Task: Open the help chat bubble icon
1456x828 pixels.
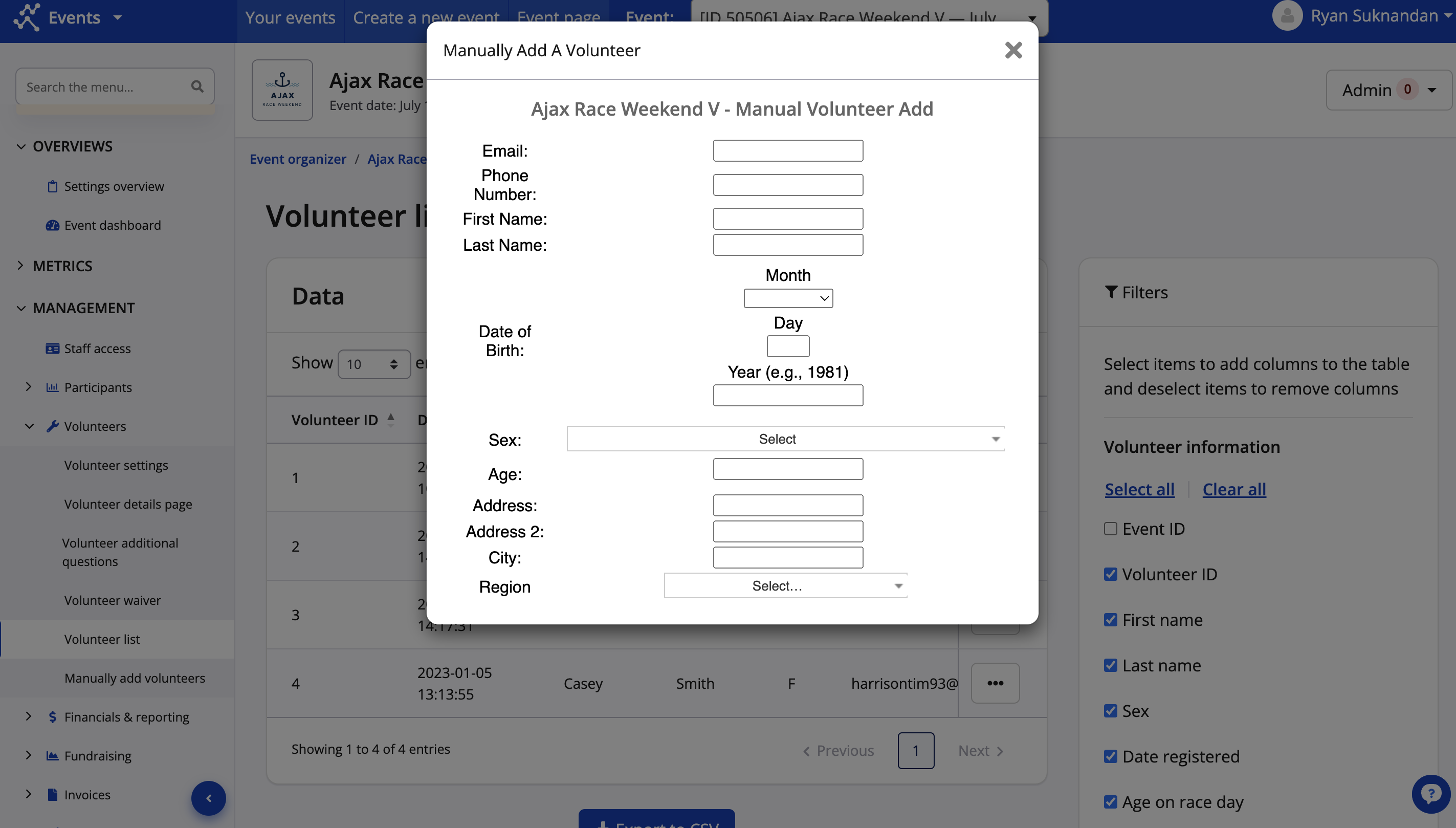Action: [x=1430, y=793]
